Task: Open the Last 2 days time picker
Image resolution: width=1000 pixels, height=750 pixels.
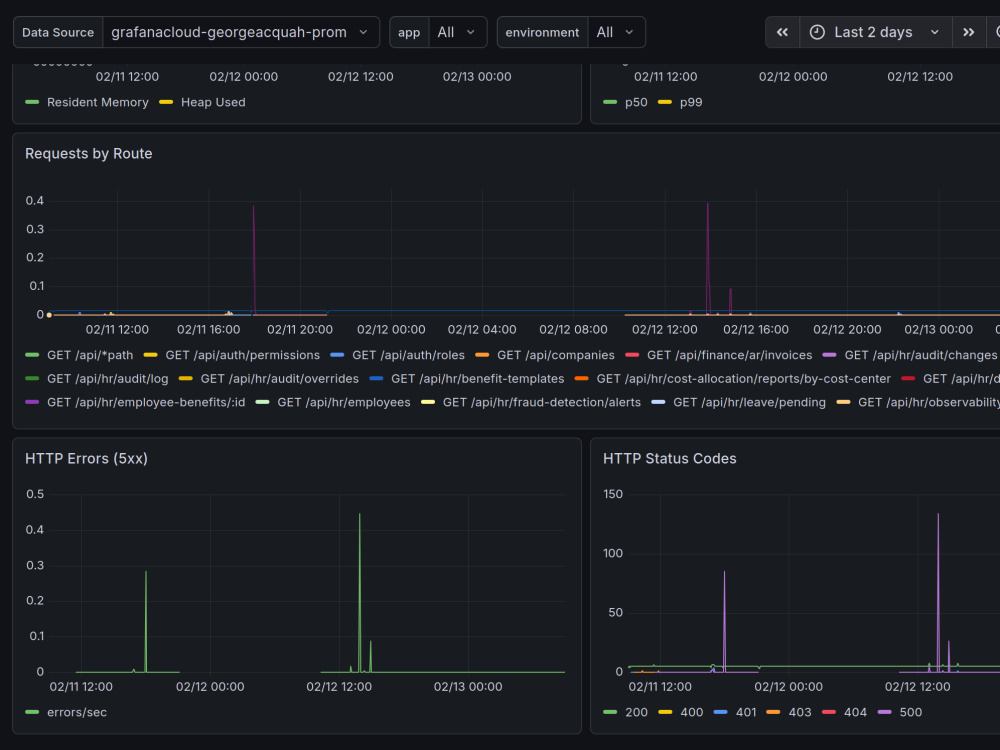Action: point(876,32)
